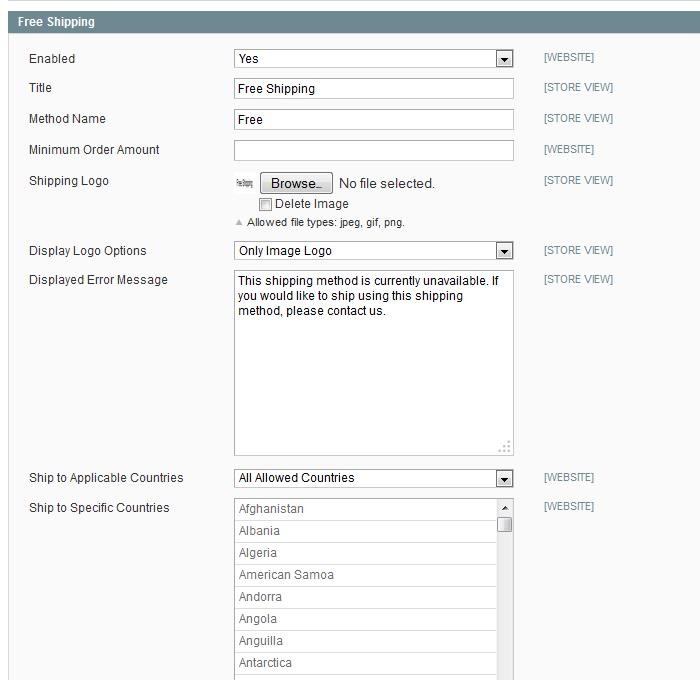Click the Title field containing Free Shipping
The height and width of the screenshot is (680, 700).
click(374, 88)
